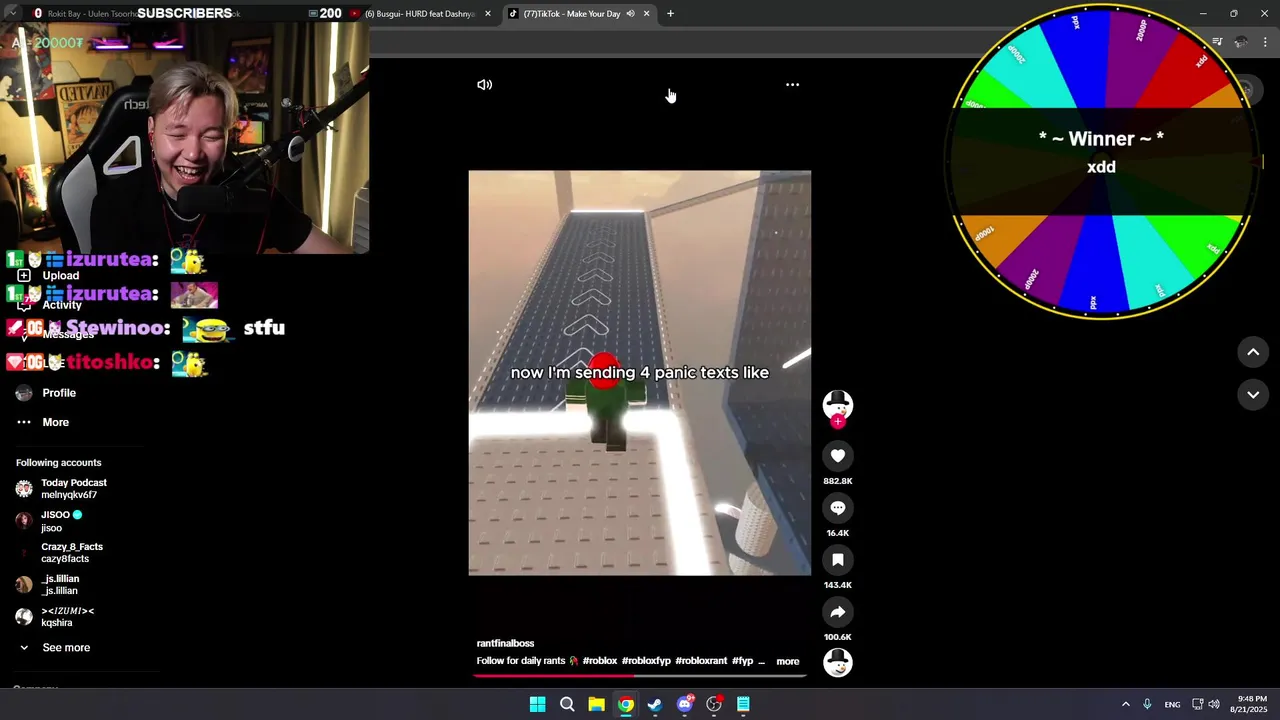1280x720 pixels.
Task: Show hidden tray icons chevron
Action: click(x=1125, y=704)
